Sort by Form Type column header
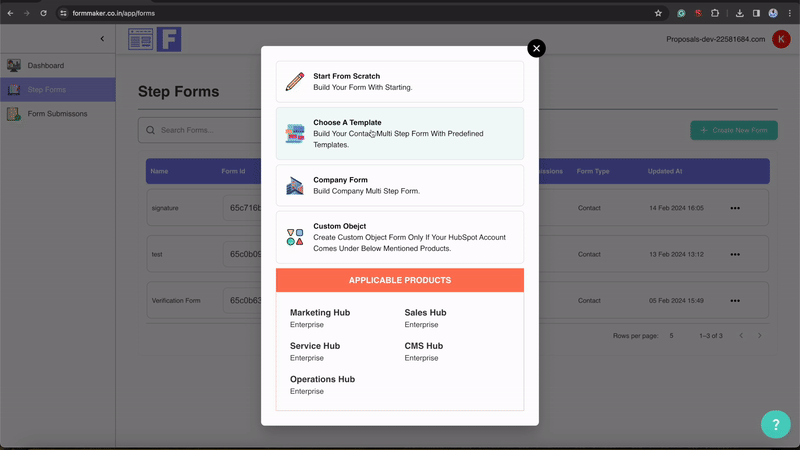The image size is (800, 450). pyautogui.click(x=593, y=171)
